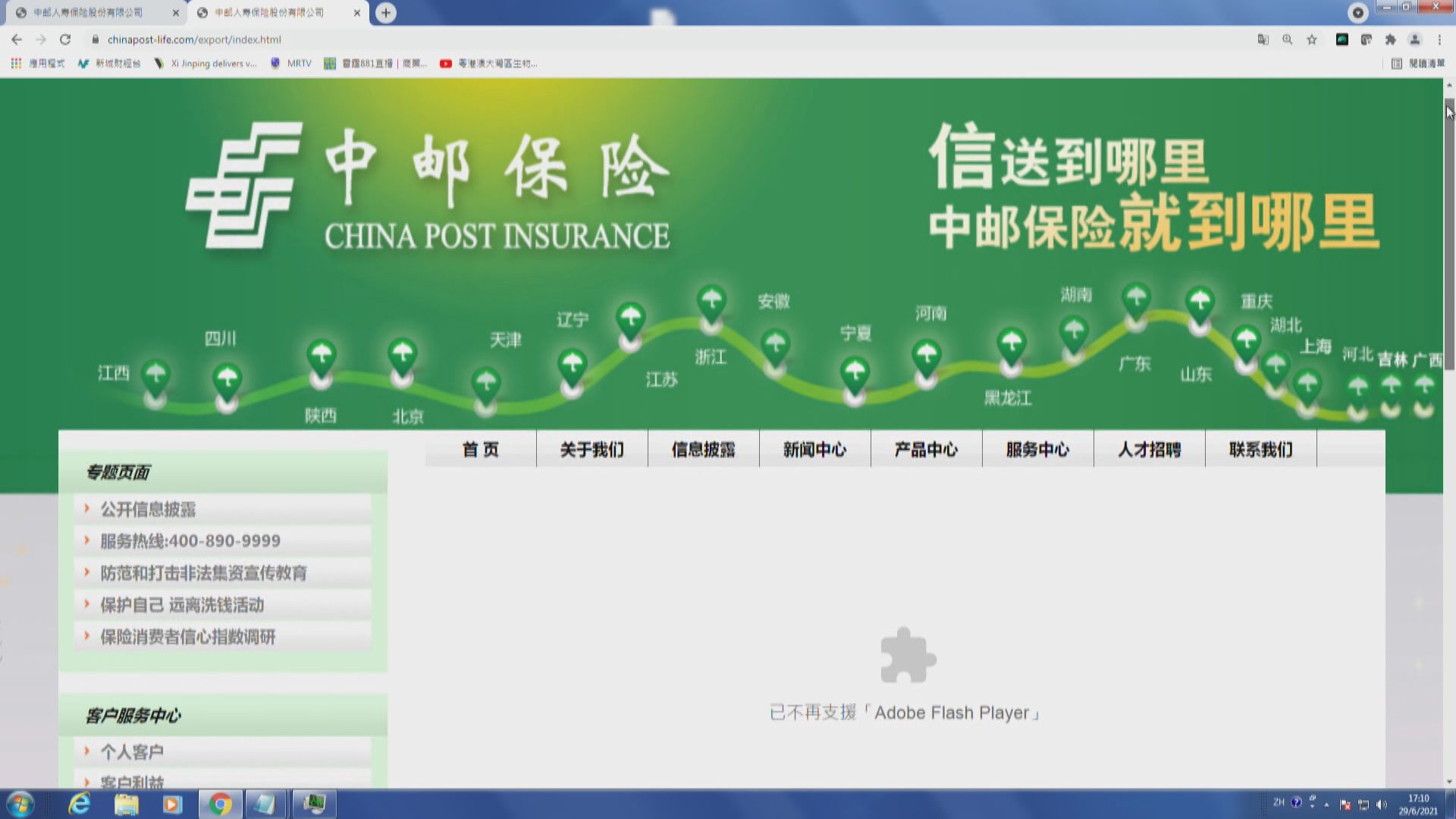1456x819 pixels.
Task: Open a new browser tab
Action: 386,13
